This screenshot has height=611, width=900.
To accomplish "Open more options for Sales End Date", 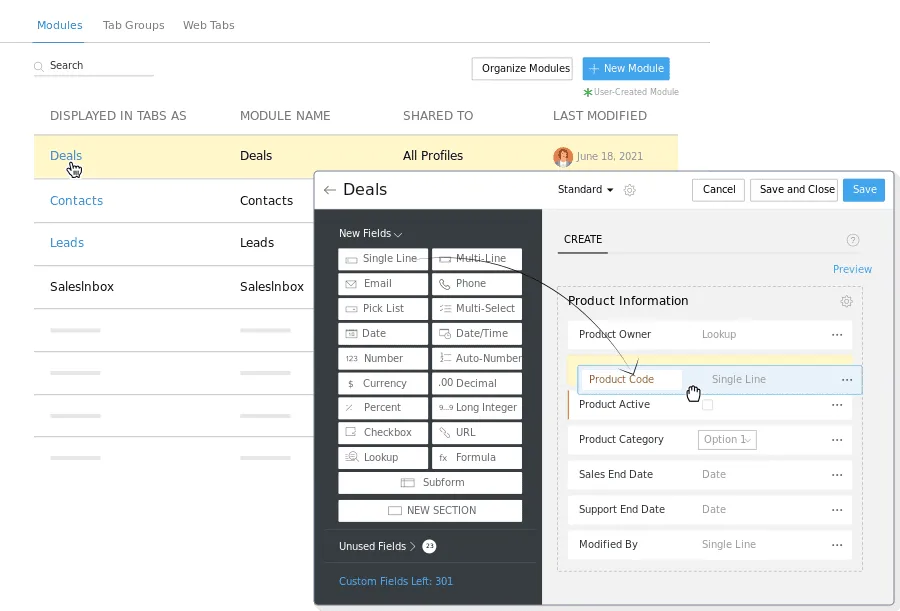I will coord(837,475).
